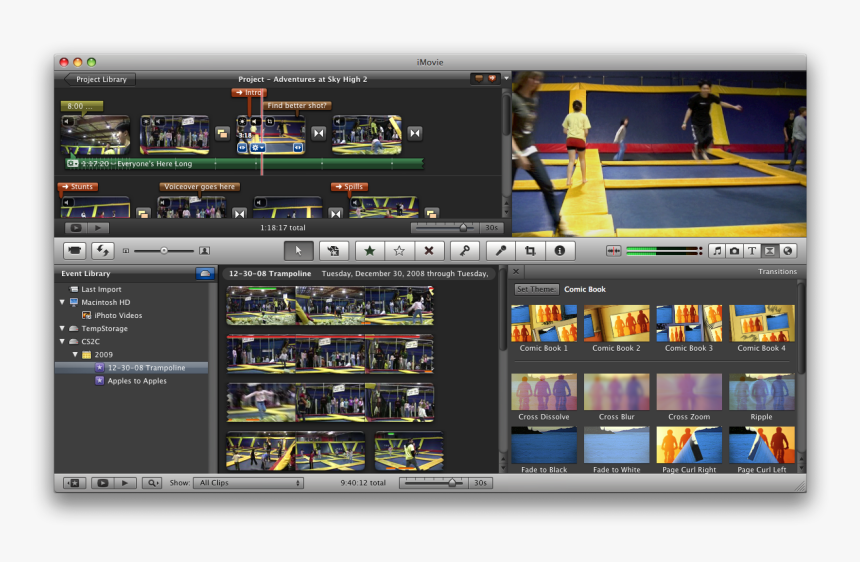Viewport: 860px width, 562px height.
Task: Adjust the thumbnail size slider in toolbar
Action: 164,251
